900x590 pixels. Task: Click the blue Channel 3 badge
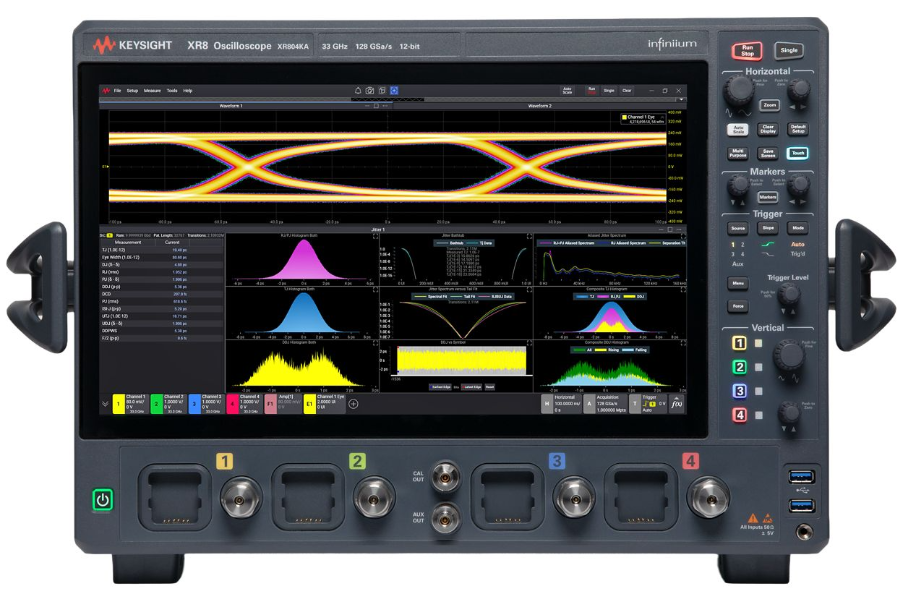click(195, 404)
